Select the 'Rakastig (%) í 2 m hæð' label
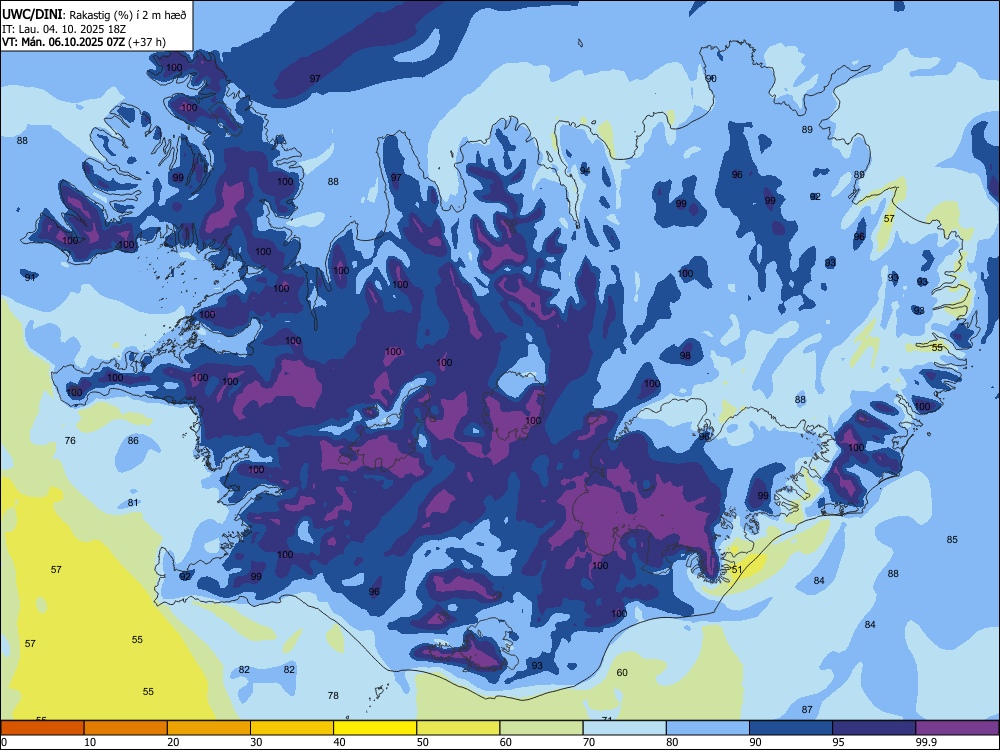This screenshot has width=1000, height=750. tap(128, 15)
